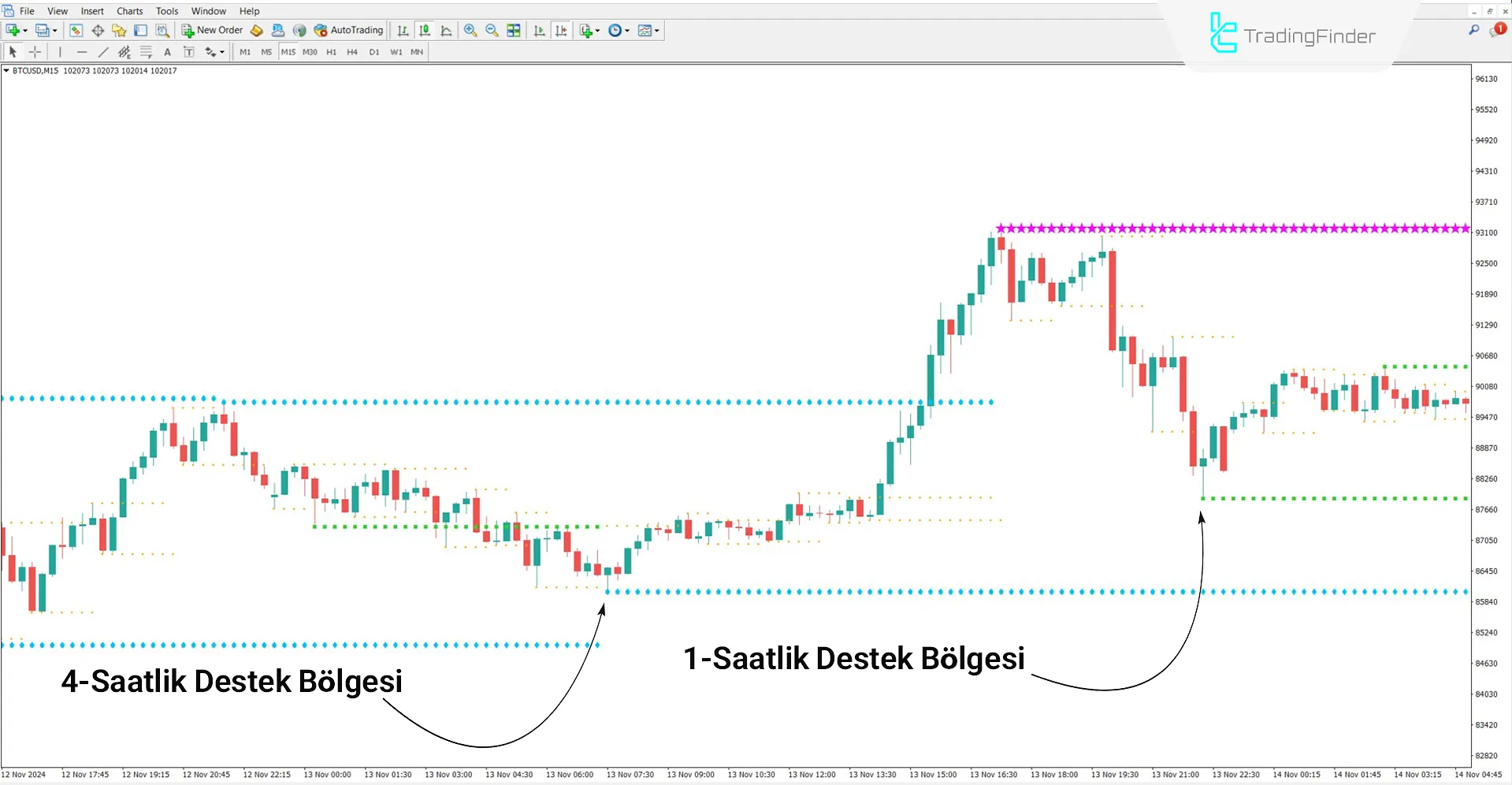
Task: Select the crosshair tool
Action: pyautogui.click(x=35, y=52)
